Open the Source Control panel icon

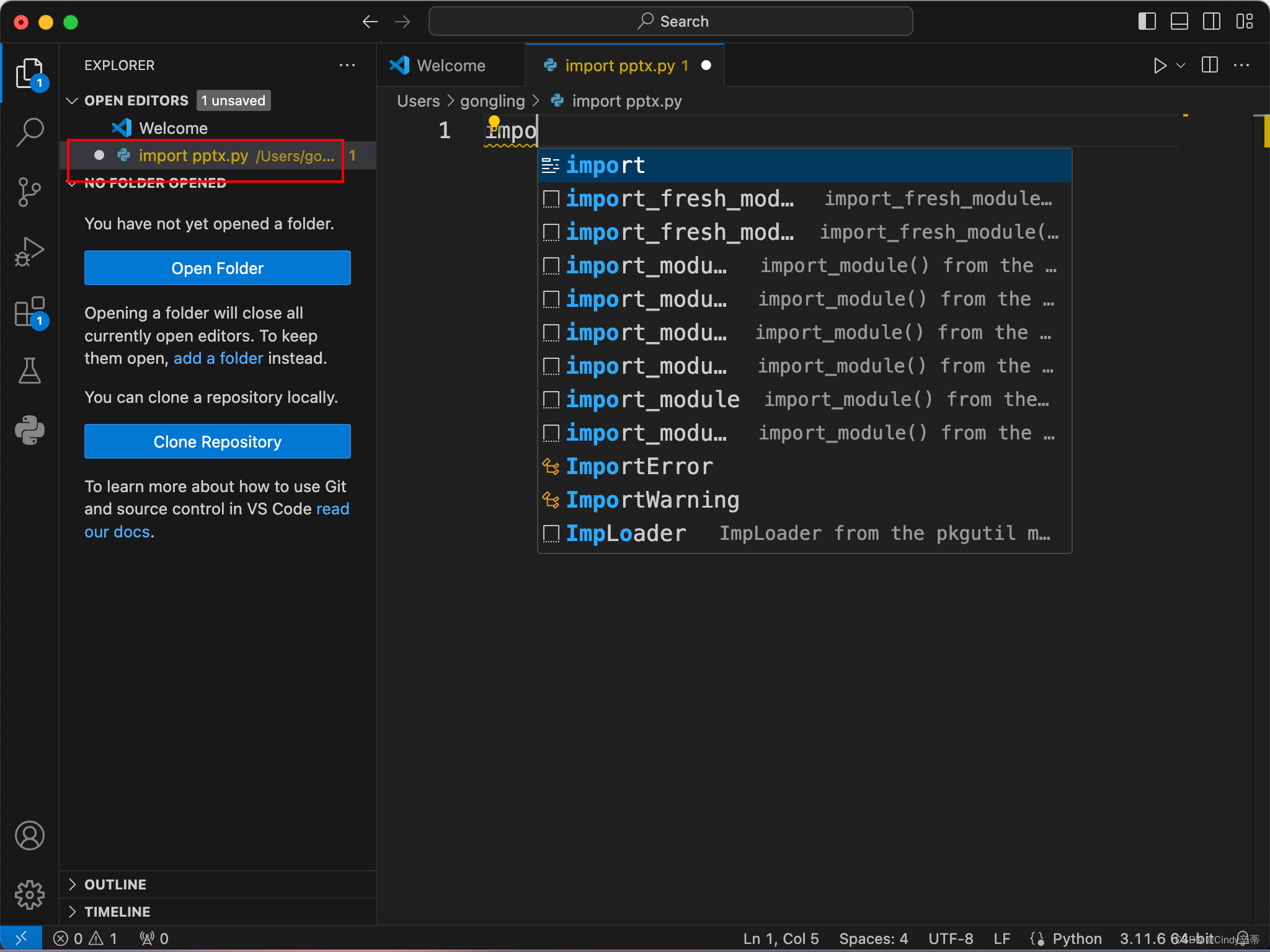29,192
